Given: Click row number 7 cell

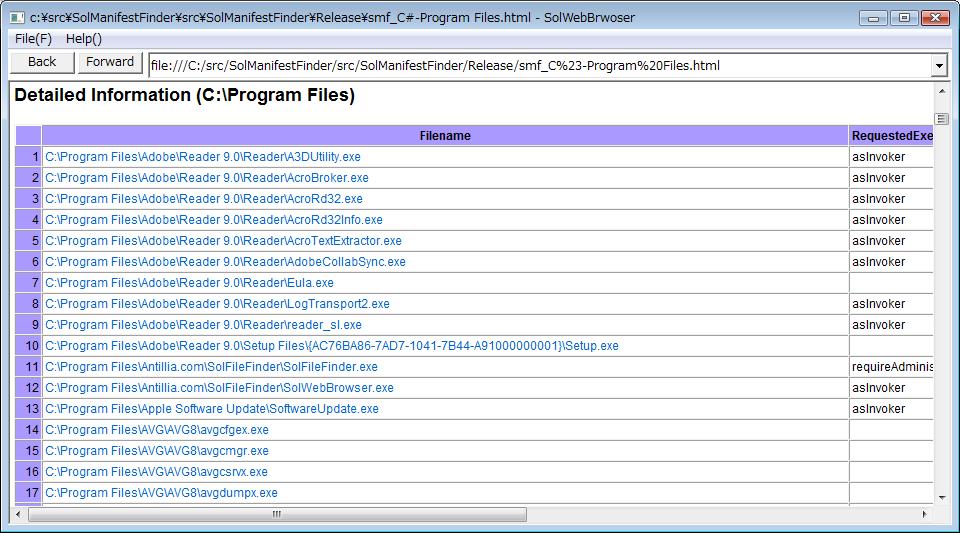Looking at the screenshot, I should (28, 283).
